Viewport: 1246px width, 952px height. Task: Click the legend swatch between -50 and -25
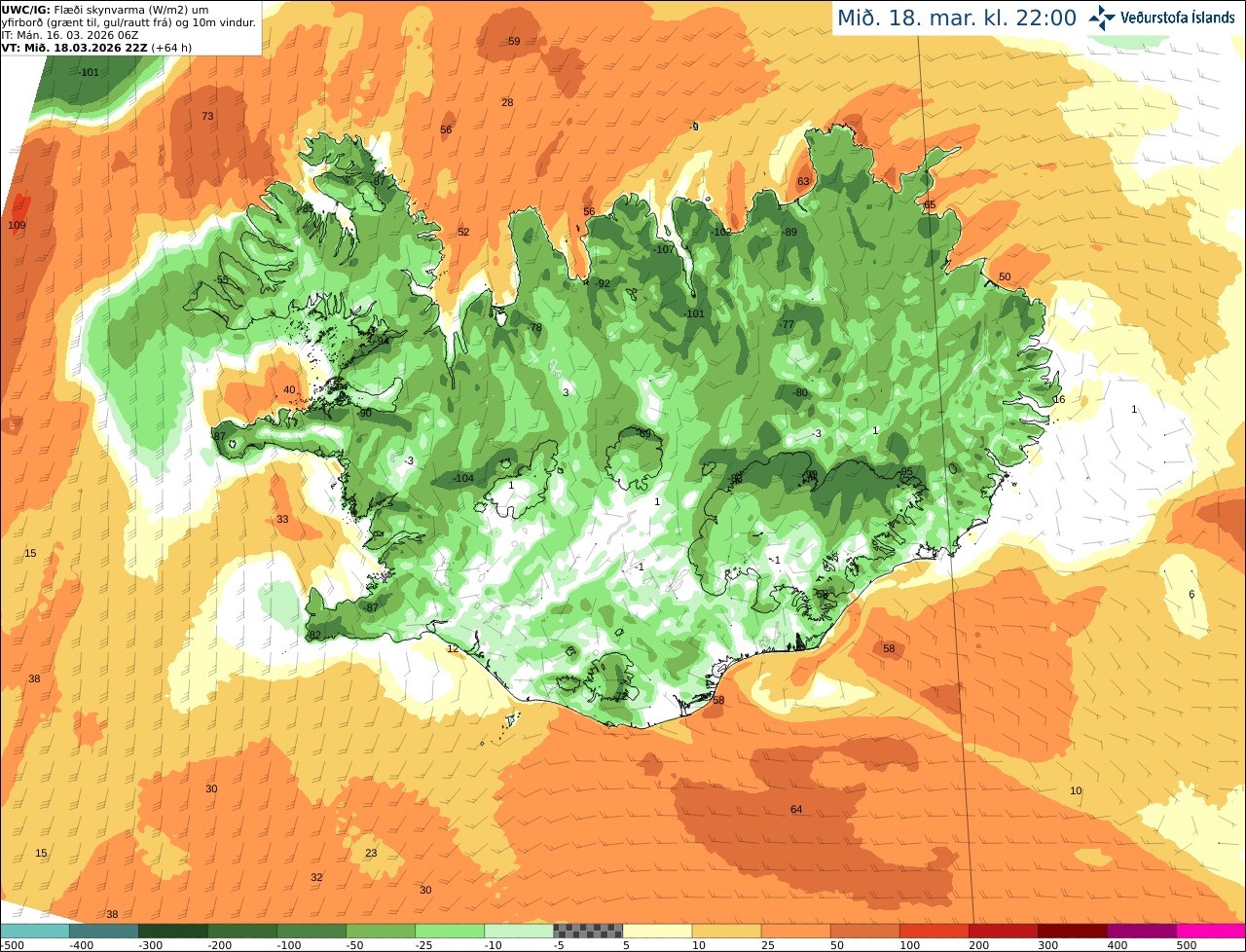(381, 931)
